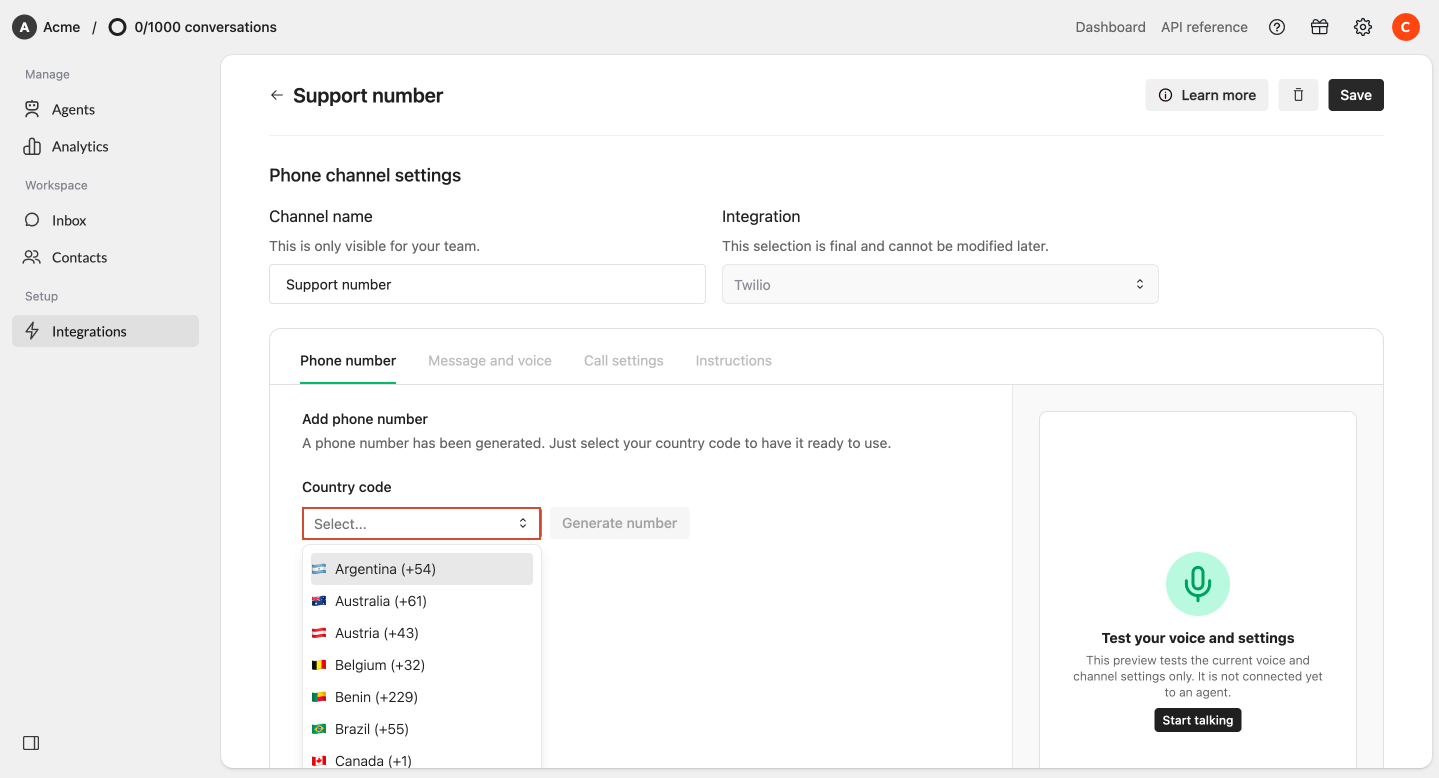Select Benin (+229) from the list
This screenshot has width=1439, height=778.
click(x=421, y=697)
